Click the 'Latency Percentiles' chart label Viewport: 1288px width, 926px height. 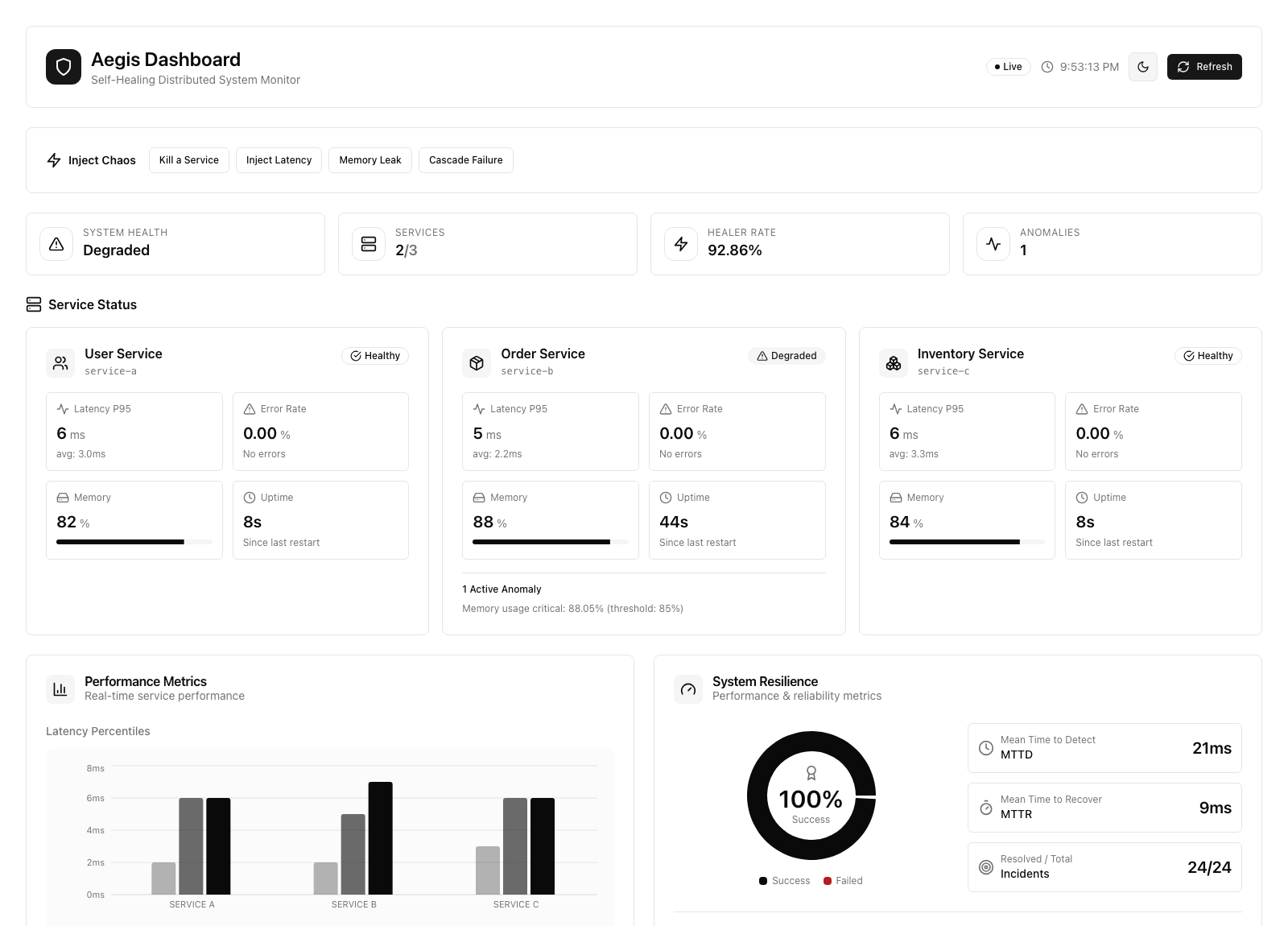98,731
